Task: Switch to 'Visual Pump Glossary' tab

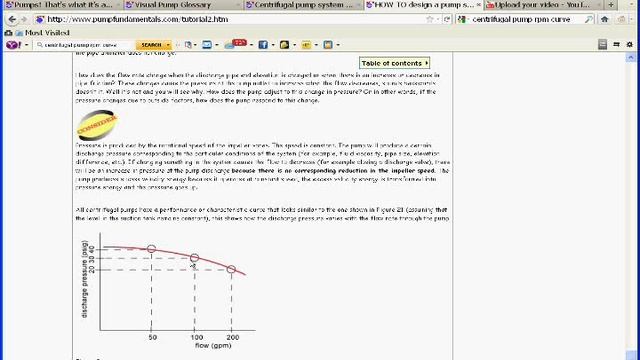Action: (x=182, y=5)
